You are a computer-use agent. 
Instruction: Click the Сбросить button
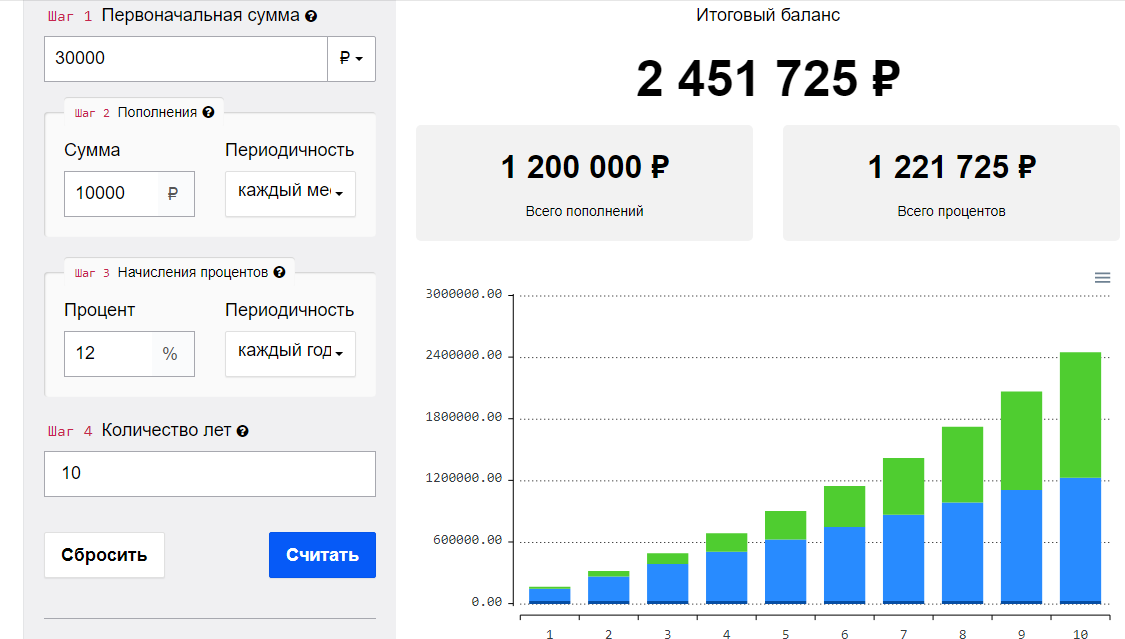(x=104, y=554)
